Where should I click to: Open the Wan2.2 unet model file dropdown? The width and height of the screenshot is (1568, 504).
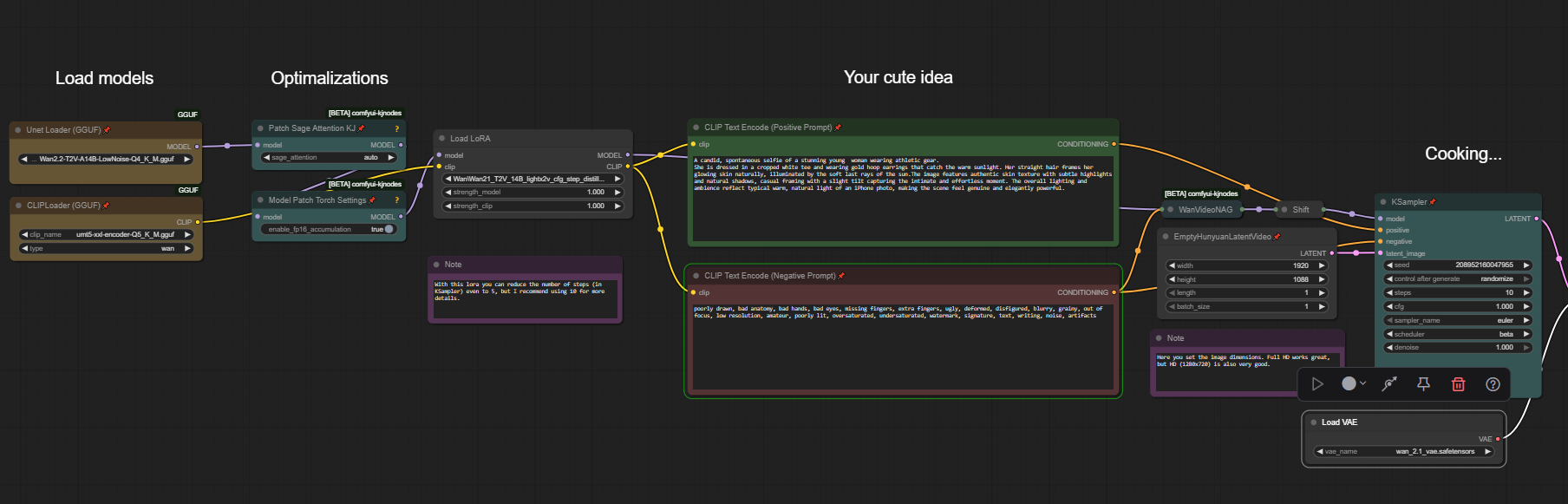tap(105, 160)
